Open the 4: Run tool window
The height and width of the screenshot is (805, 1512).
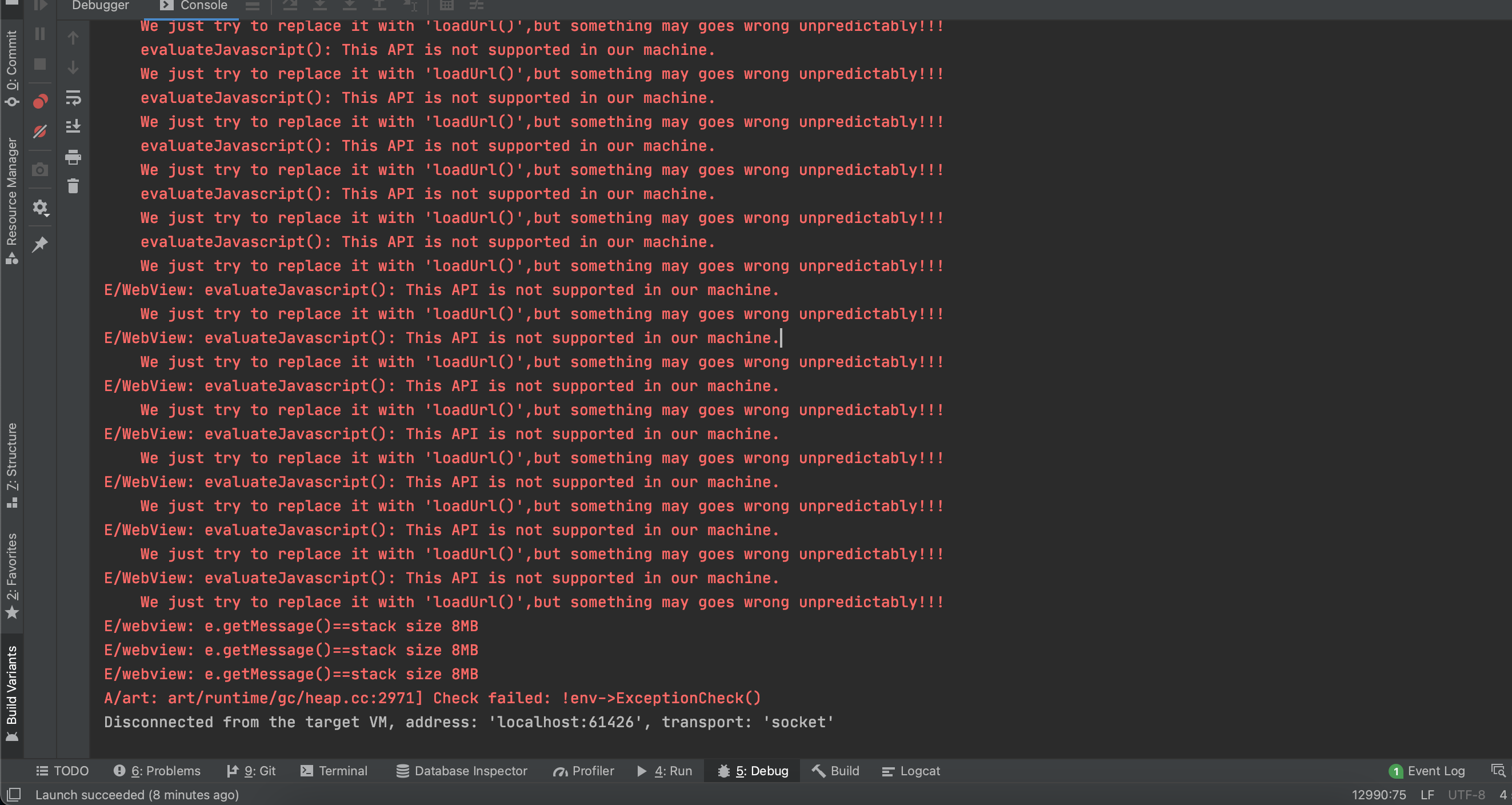pos(665,771)
